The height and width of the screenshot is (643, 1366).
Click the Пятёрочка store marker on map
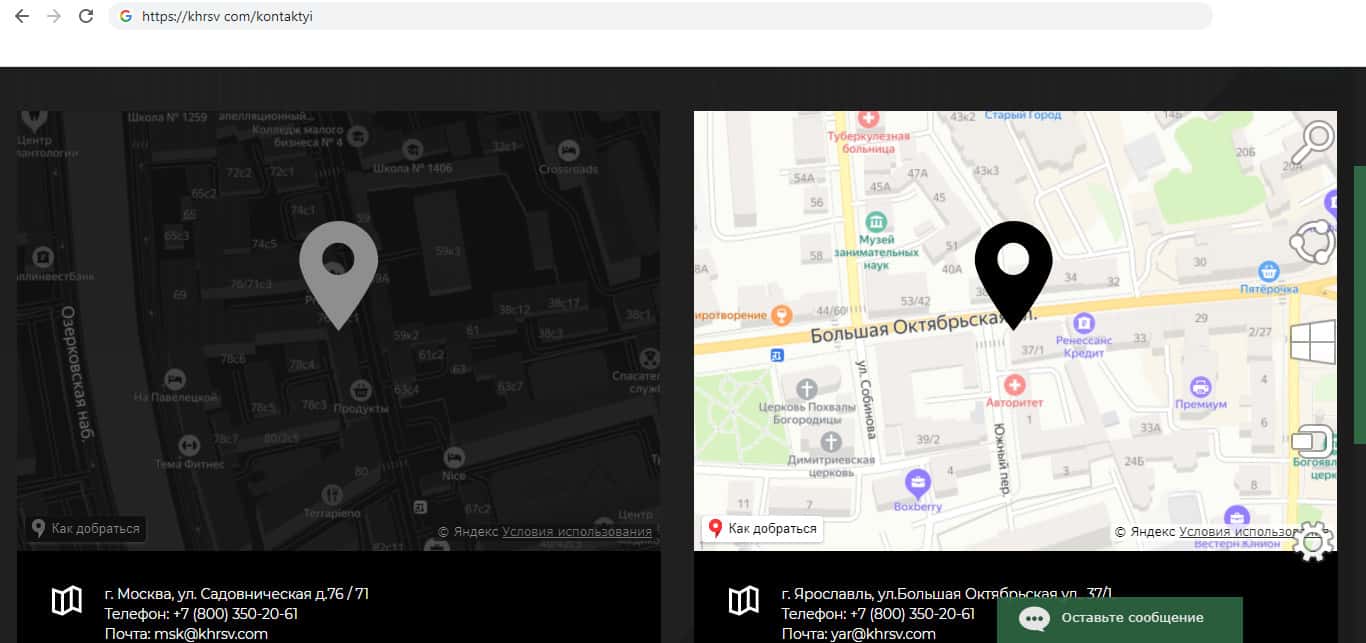[1269, 271]
